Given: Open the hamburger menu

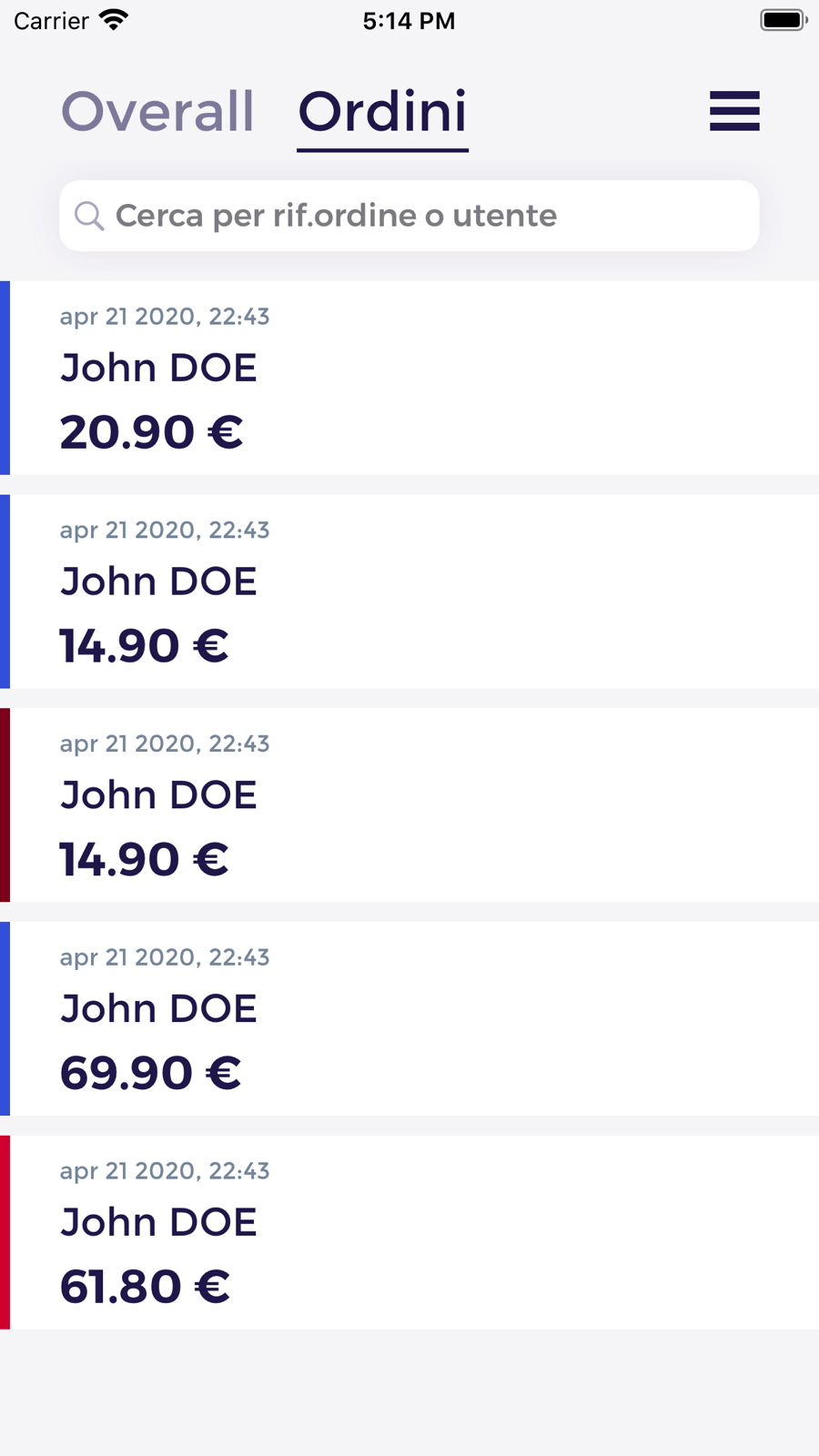Looking at the screenshot, I should (734, 111).
